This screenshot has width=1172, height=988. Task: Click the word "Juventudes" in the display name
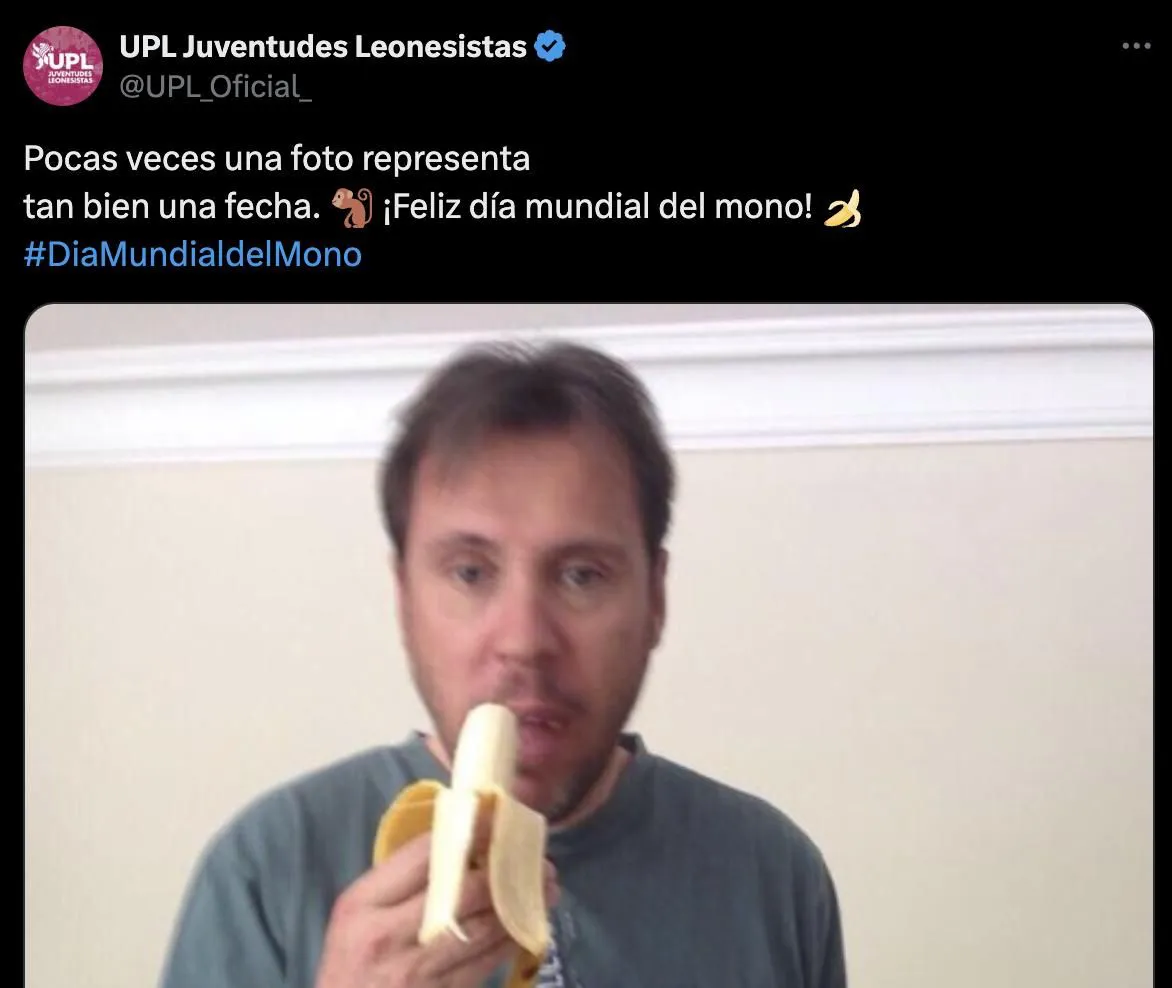coord(265,46)
